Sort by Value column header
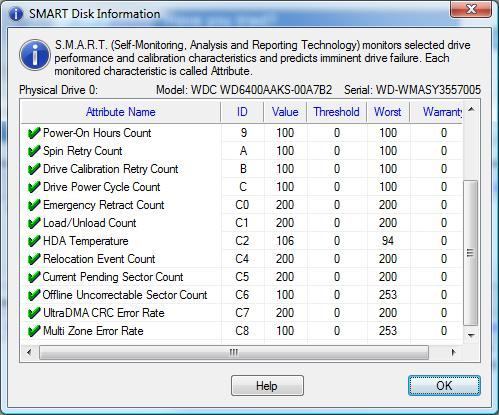 click(x=285, y=112)
